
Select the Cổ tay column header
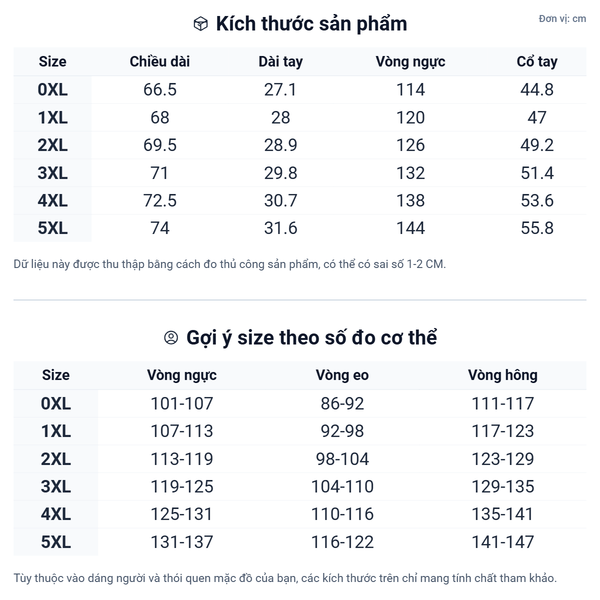(x=537, y=62)
